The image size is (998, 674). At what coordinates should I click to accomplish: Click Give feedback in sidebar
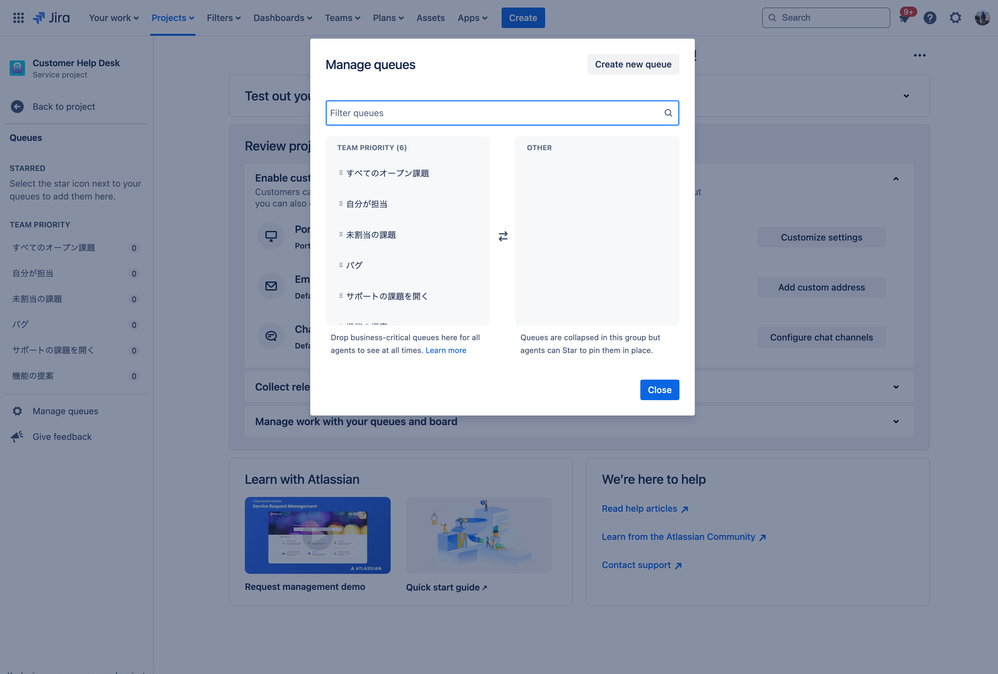point(62,437)
